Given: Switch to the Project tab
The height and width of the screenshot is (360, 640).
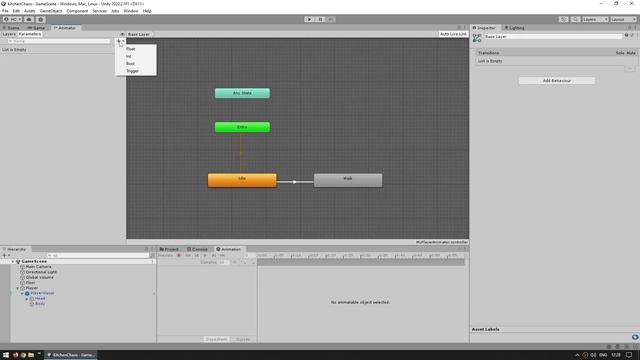Looking at the screenshot, I should (169, 249).
